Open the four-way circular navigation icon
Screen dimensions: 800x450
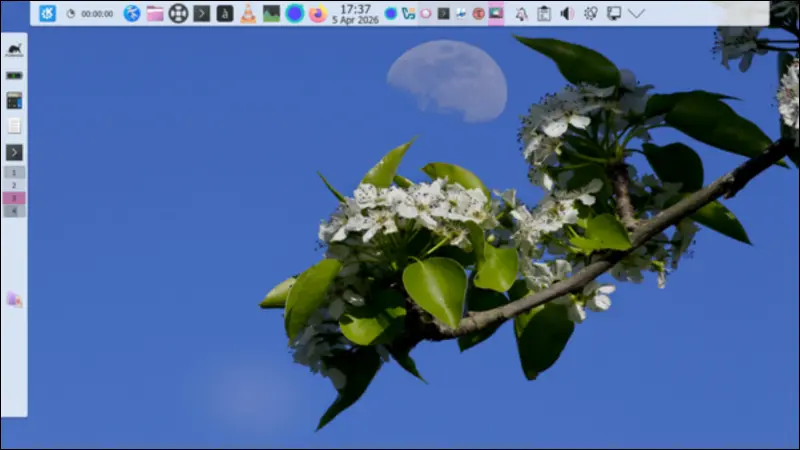coord(179,13)
